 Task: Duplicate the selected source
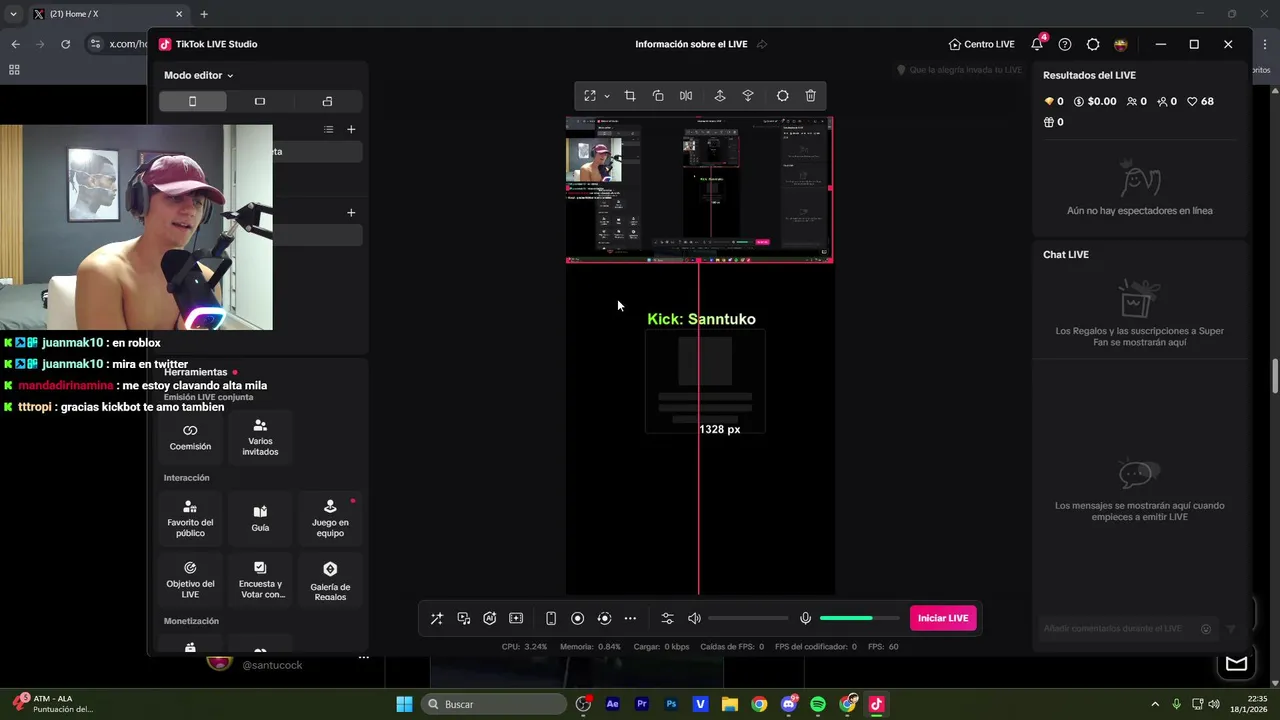pos(658,96)
